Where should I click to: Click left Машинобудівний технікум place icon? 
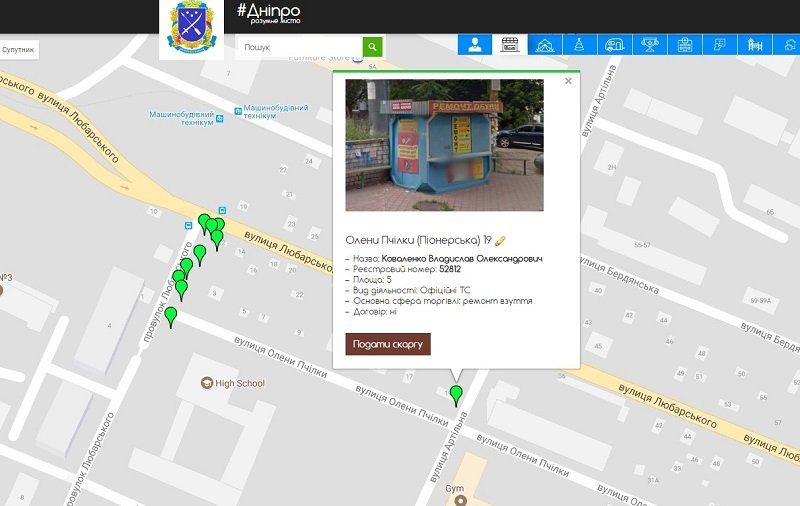click(x=219, y=118)
